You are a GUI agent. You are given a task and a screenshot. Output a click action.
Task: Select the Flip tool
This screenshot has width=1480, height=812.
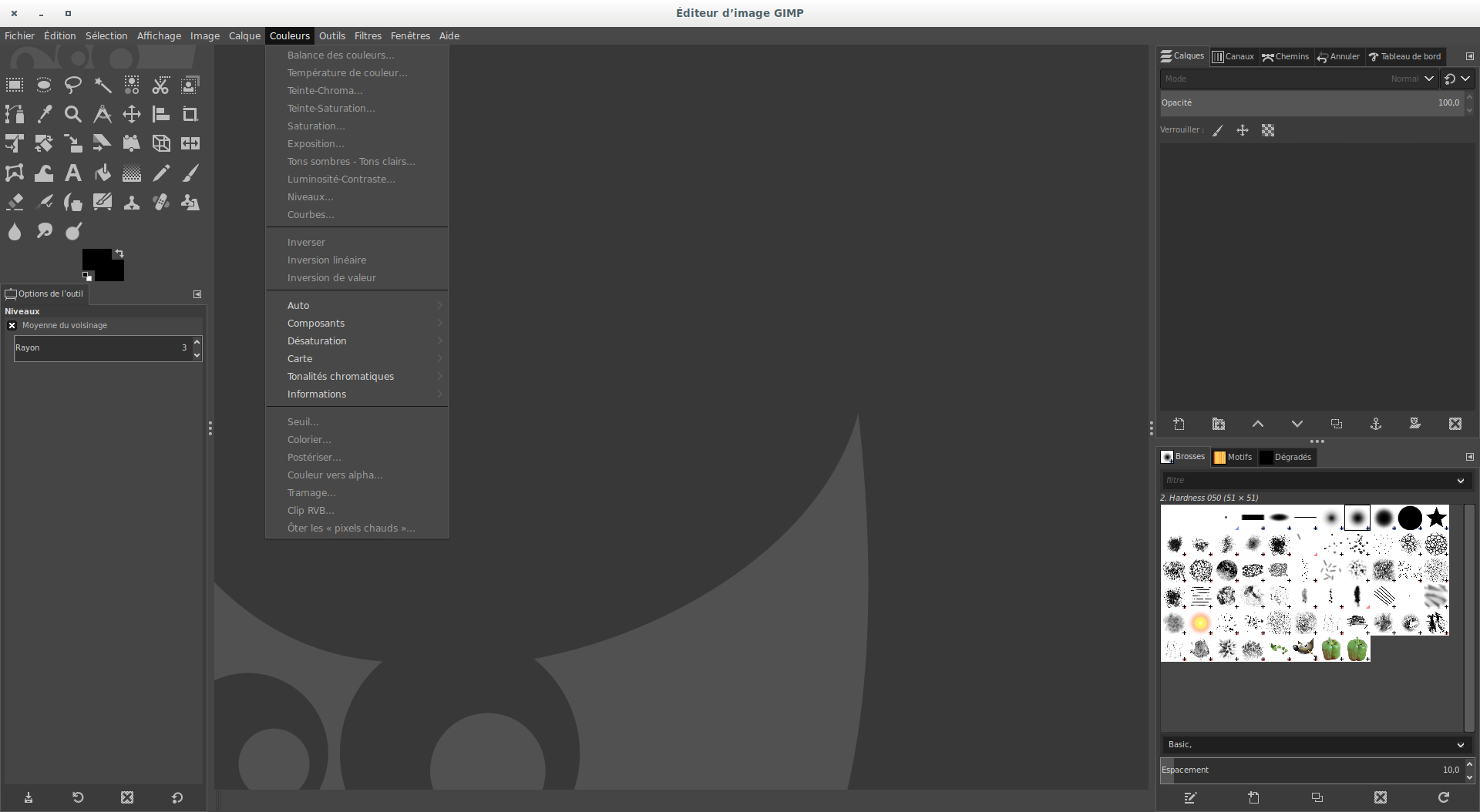[x=190, y=143]
